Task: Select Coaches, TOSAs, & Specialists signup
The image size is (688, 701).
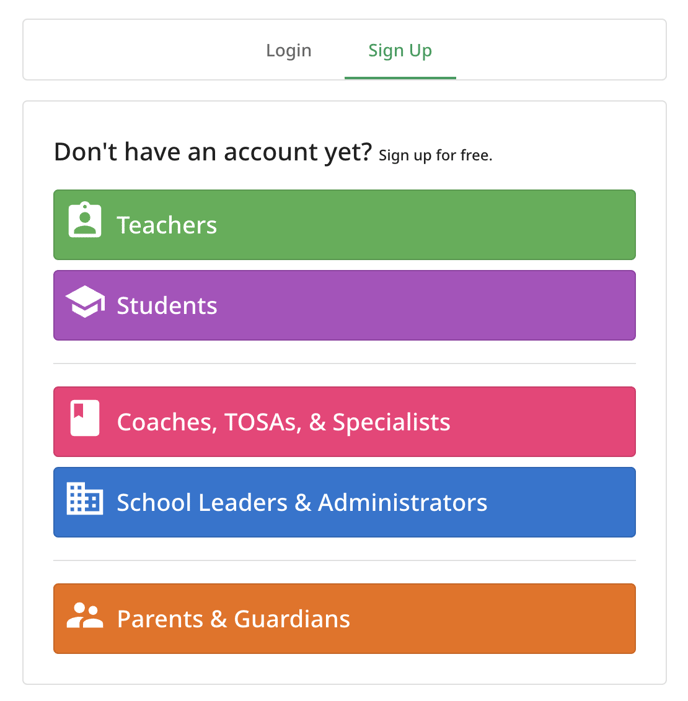Action: pyautogui.click(x=344, y=422)
